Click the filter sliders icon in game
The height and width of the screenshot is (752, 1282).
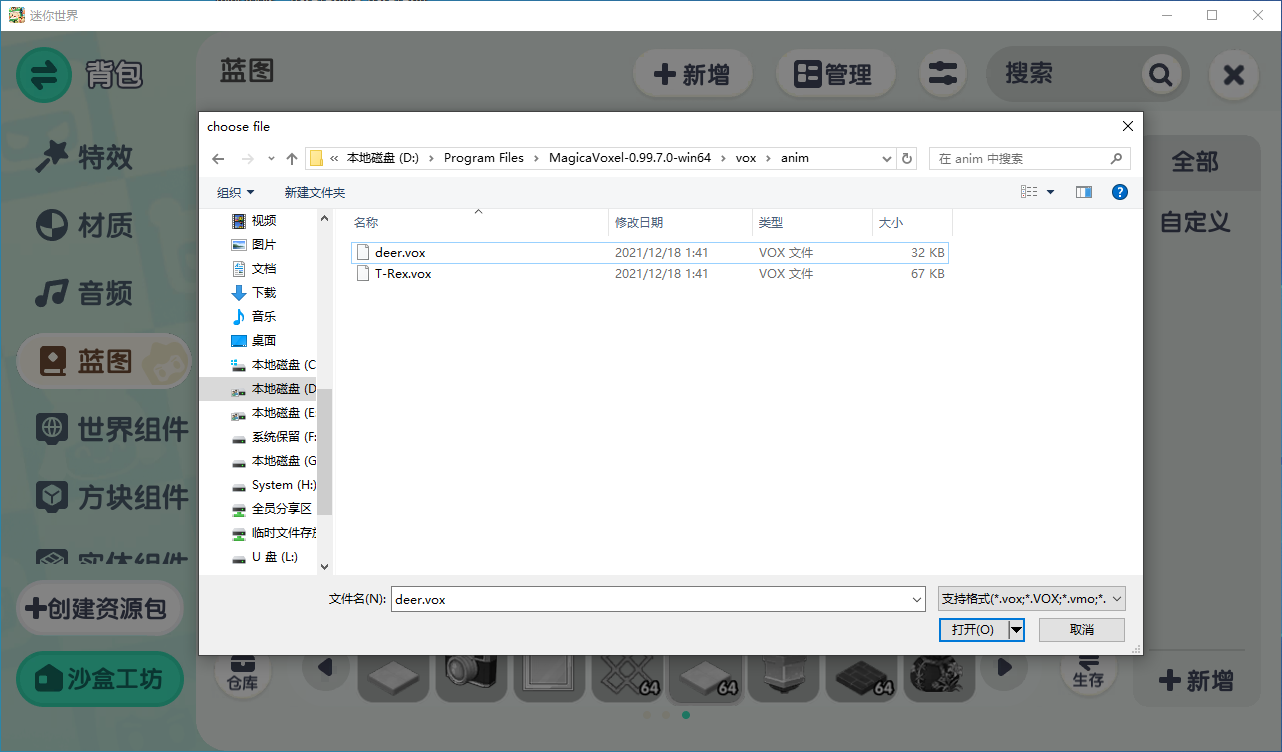[x=943, y=74]
